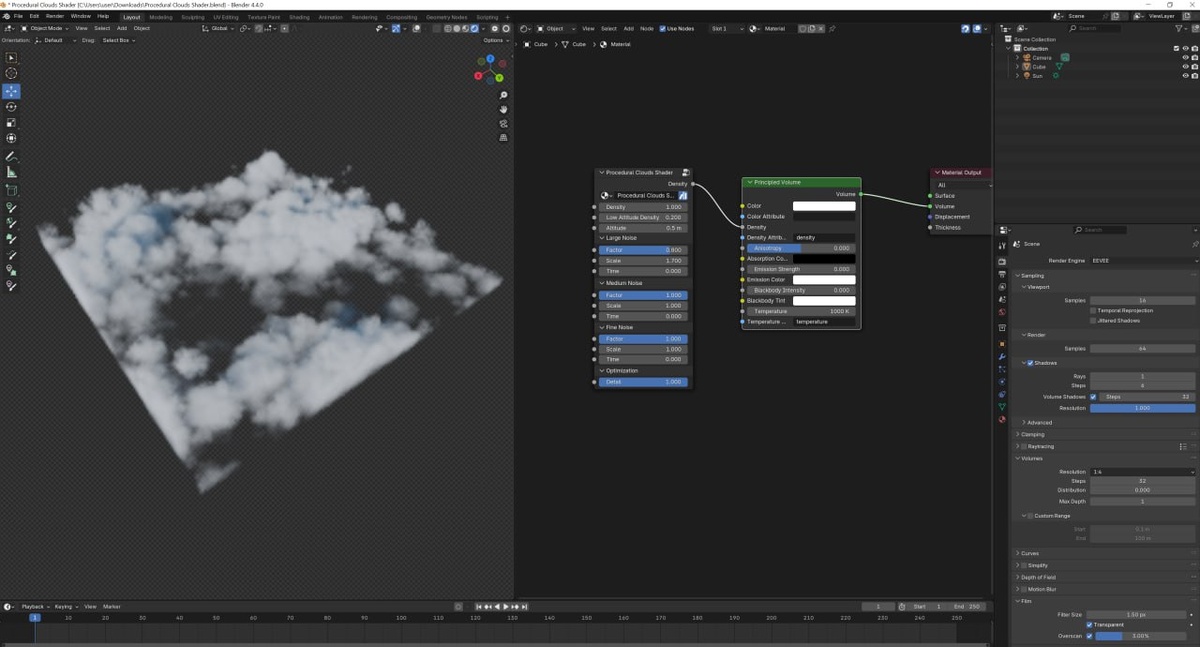Open the Modifiers wrench properties tab

click(1002, 357)
